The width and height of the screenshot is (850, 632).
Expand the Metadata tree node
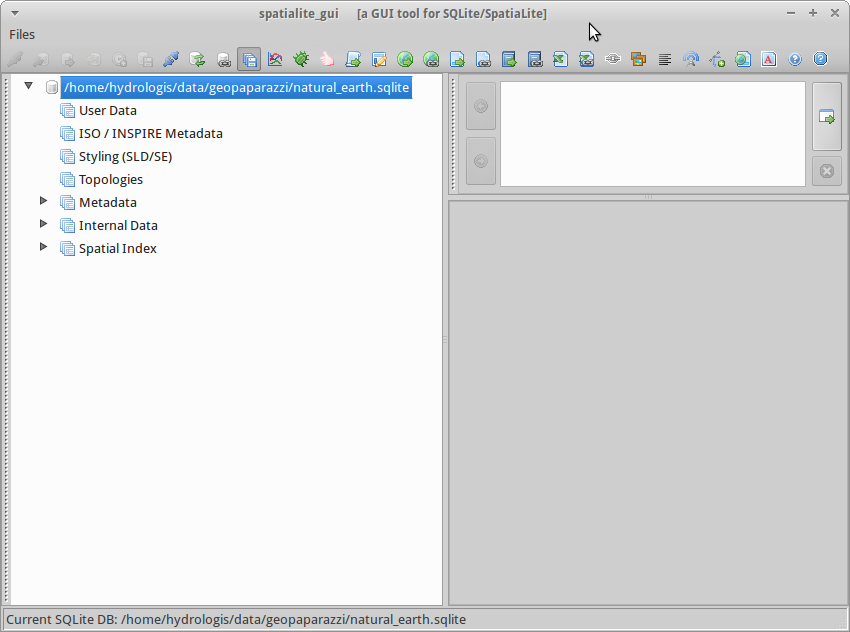point(43,201)
